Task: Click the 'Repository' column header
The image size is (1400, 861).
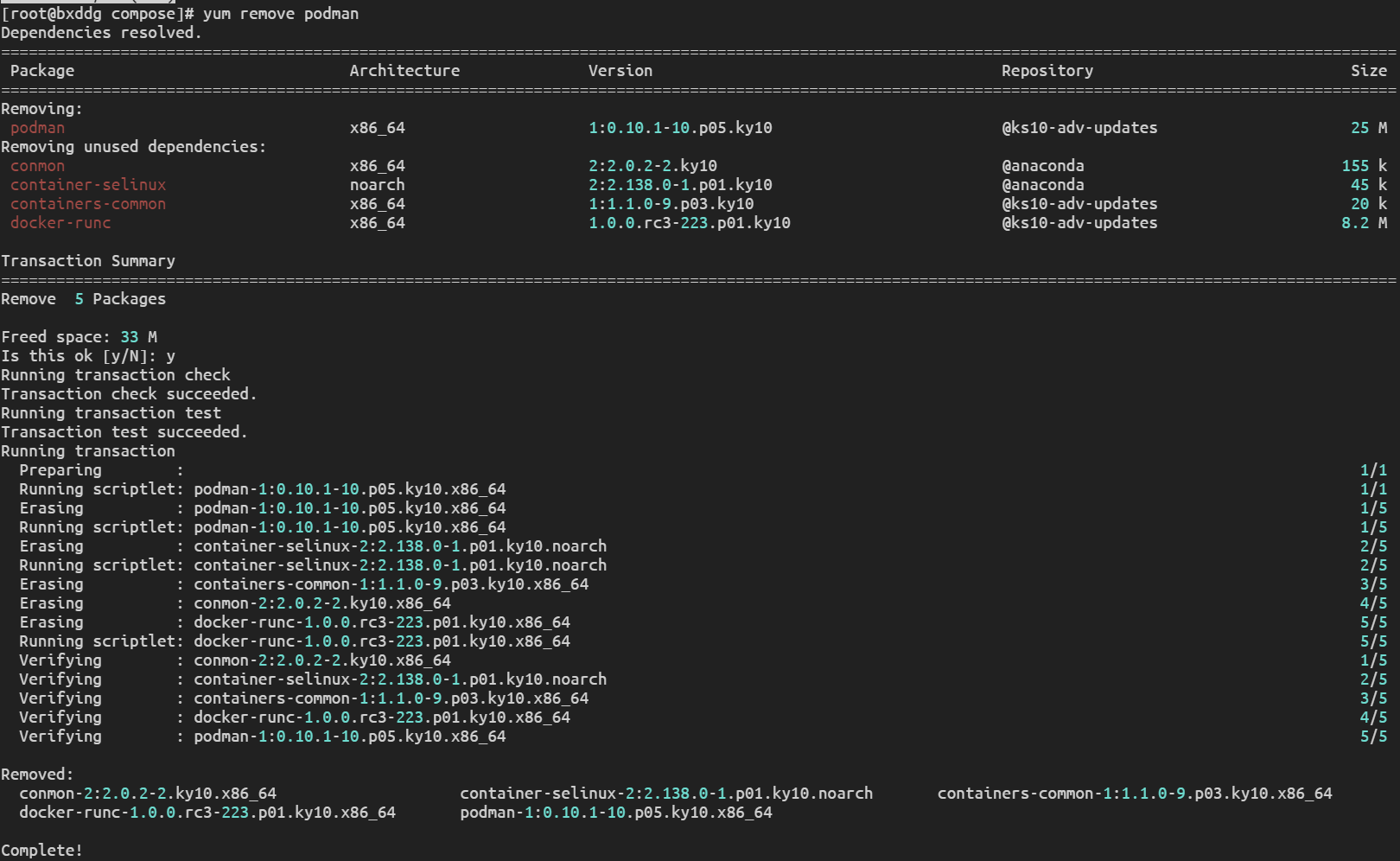Action: [x=1047, y=71]
